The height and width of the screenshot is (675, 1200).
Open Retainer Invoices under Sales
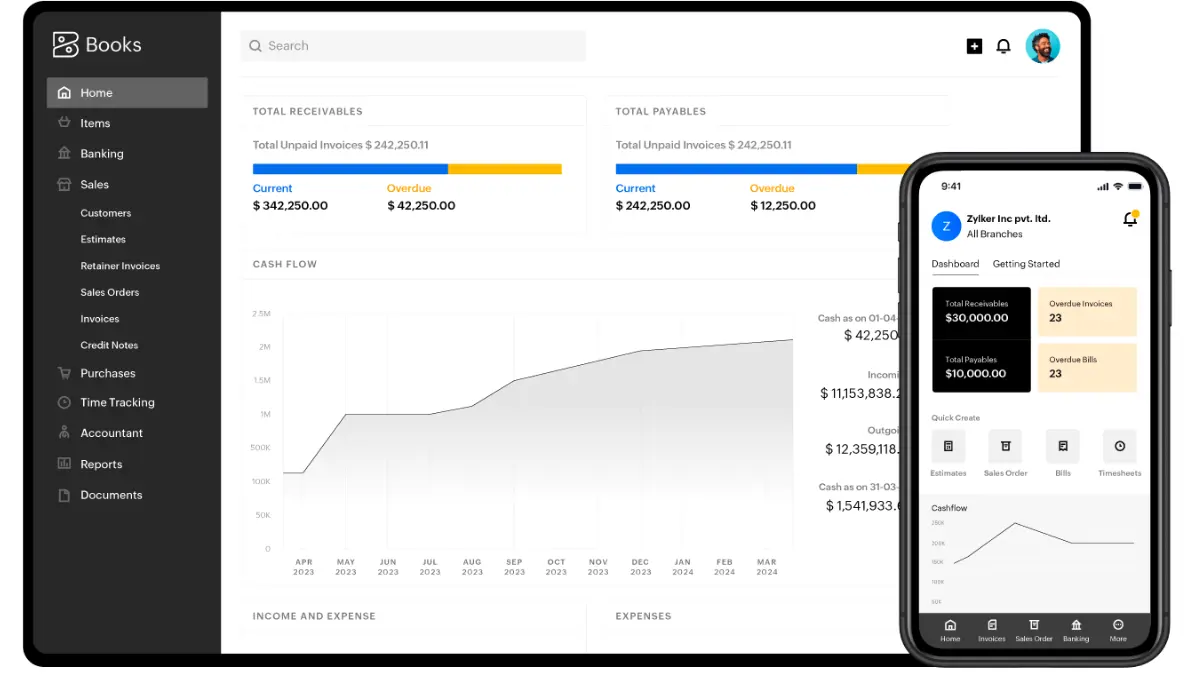click(x=120, y=265)
